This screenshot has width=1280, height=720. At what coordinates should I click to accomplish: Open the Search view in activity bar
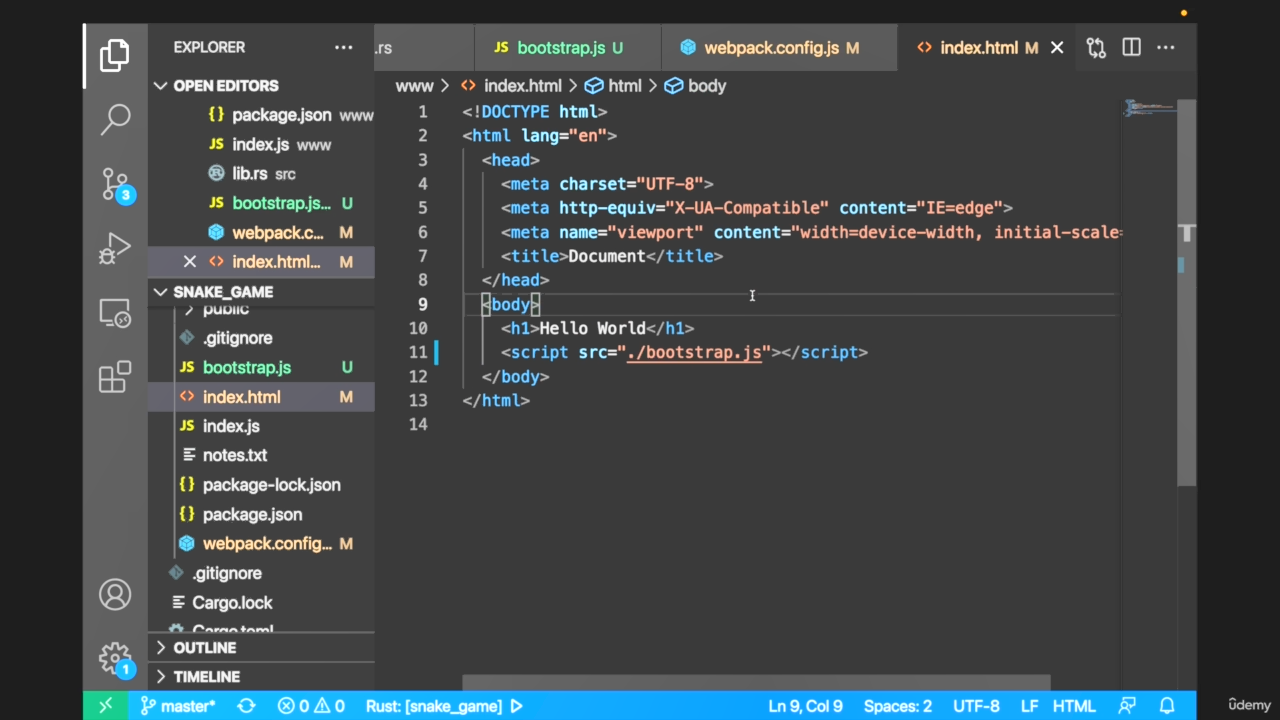coord(115,119)
